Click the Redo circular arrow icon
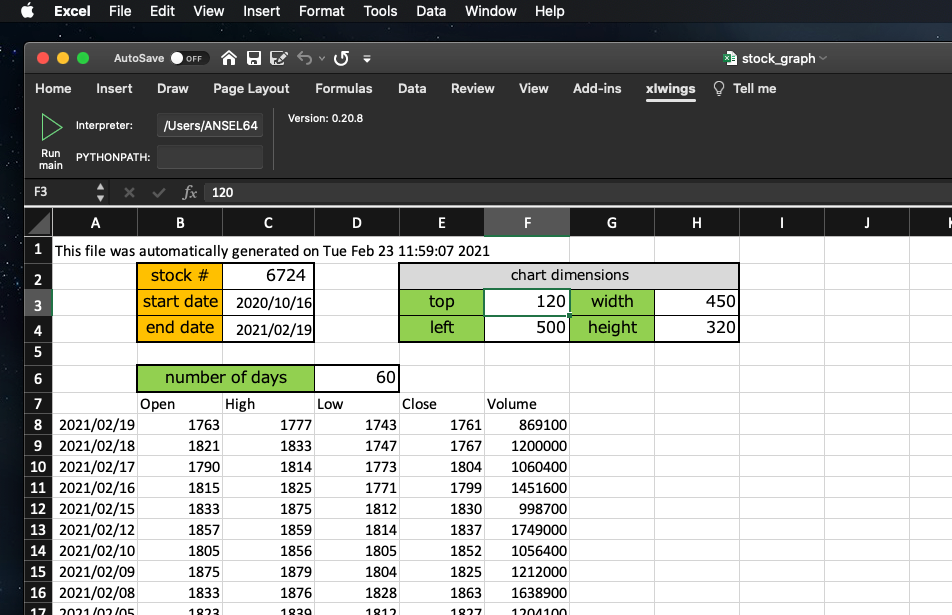Screen dimensions: 952x615 click(341, 58)
